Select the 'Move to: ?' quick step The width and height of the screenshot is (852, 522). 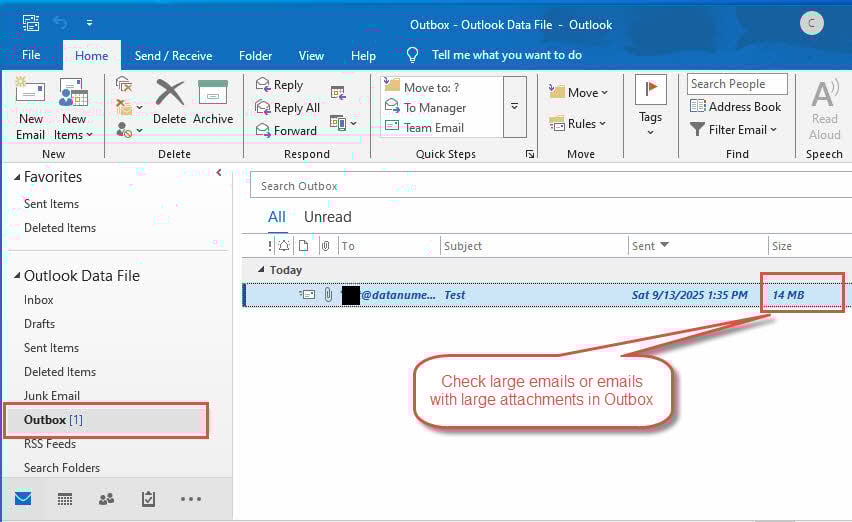tap(422, 87)
